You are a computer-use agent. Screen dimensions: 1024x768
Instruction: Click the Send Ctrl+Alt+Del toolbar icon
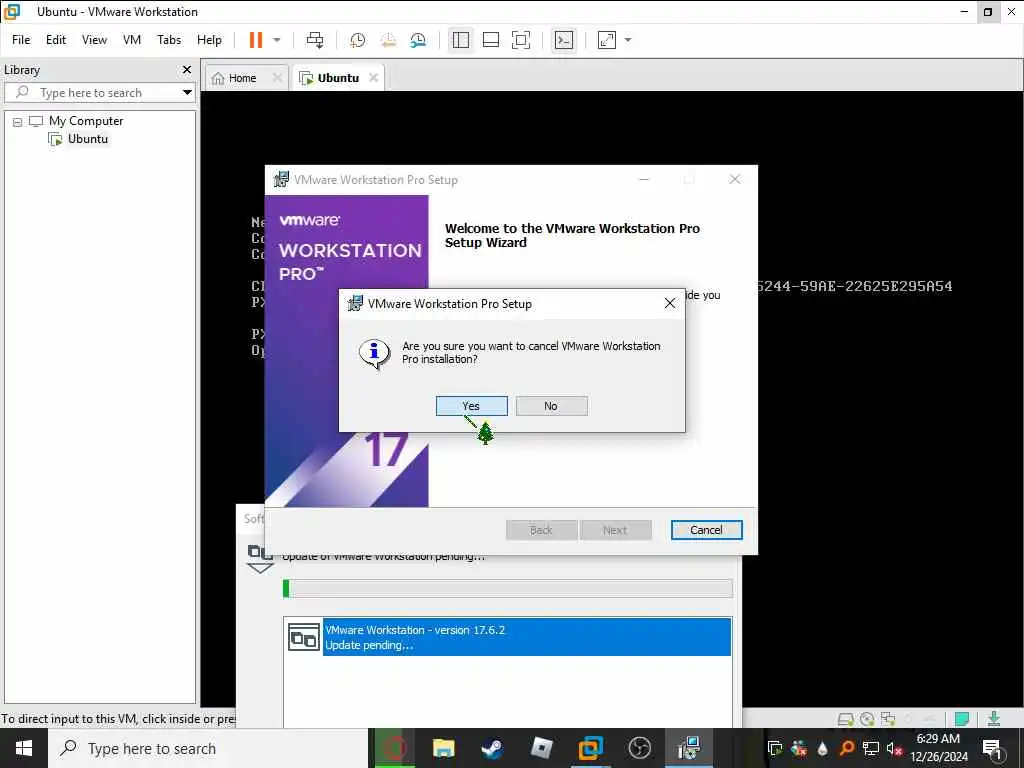315,40
